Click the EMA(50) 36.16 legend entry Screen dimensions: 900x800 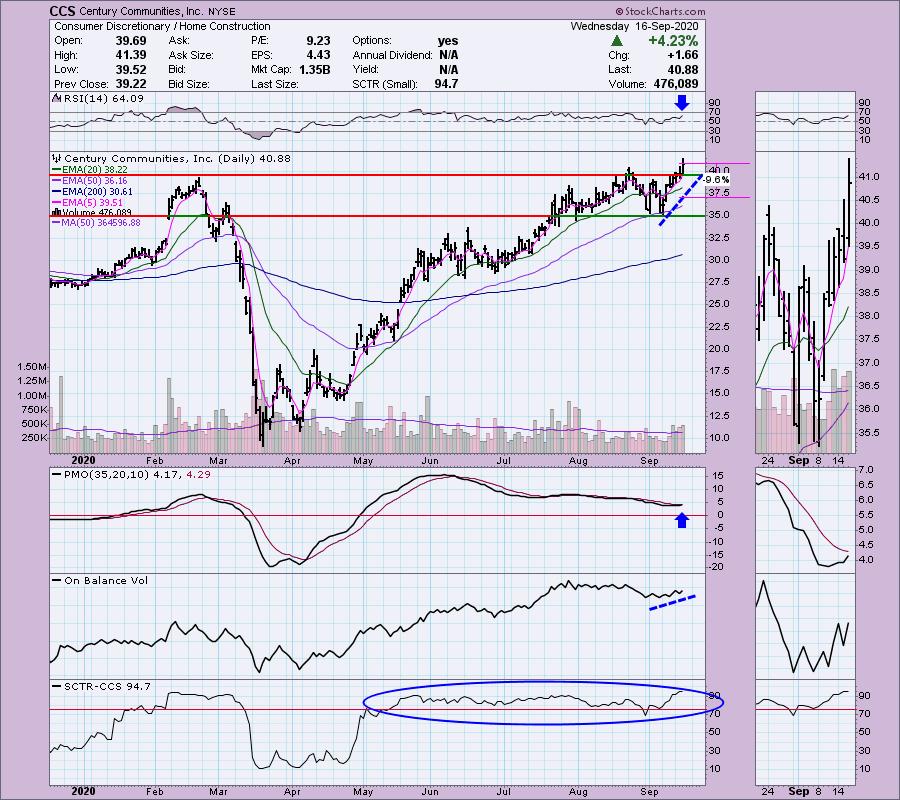coord(90,181)
